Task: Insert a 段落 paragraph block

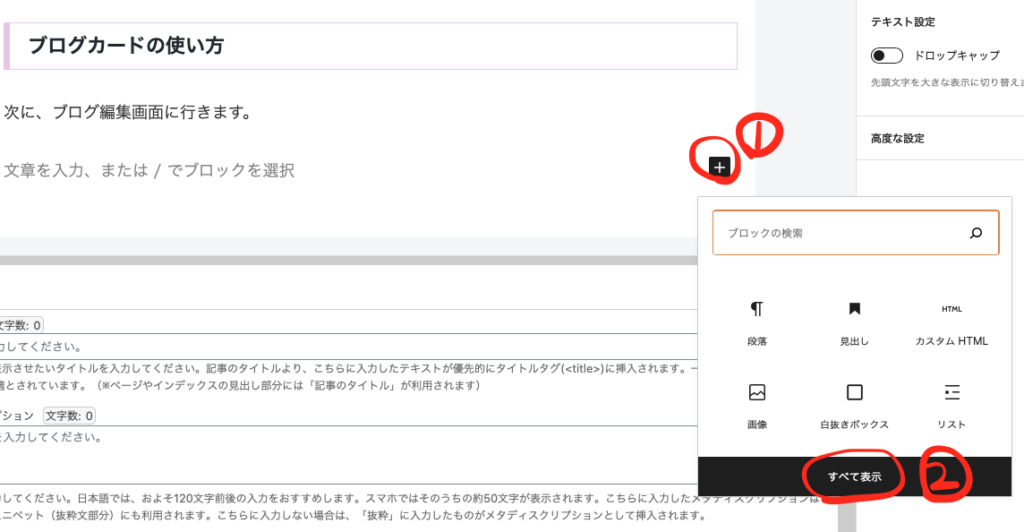Action: click(757, 322)
